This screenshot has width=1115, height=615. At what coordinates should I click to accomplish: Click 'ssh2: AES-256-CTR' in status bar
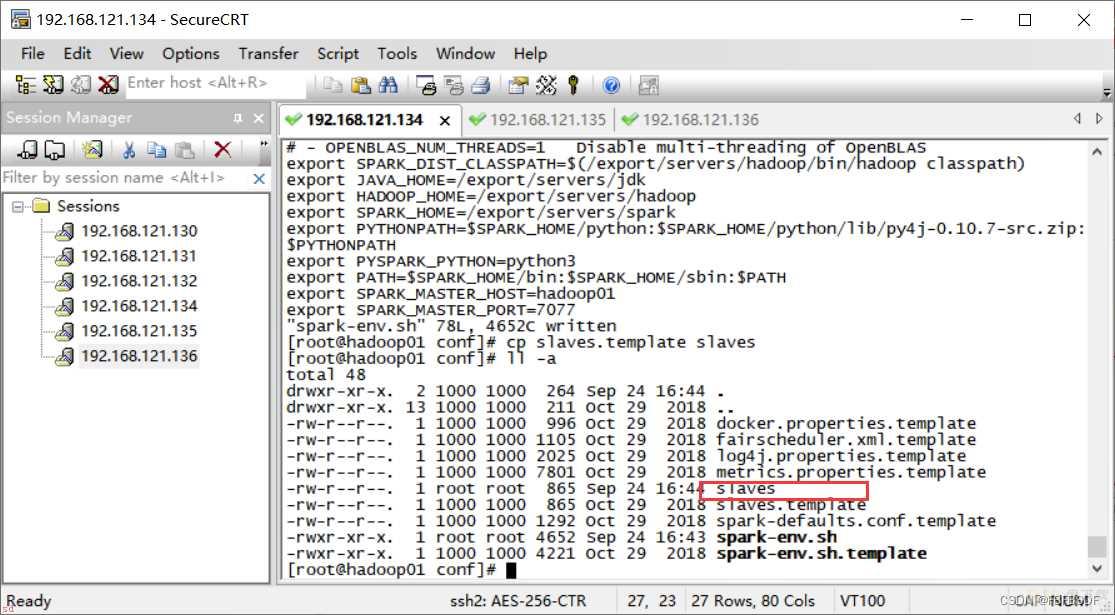(518, 601)
